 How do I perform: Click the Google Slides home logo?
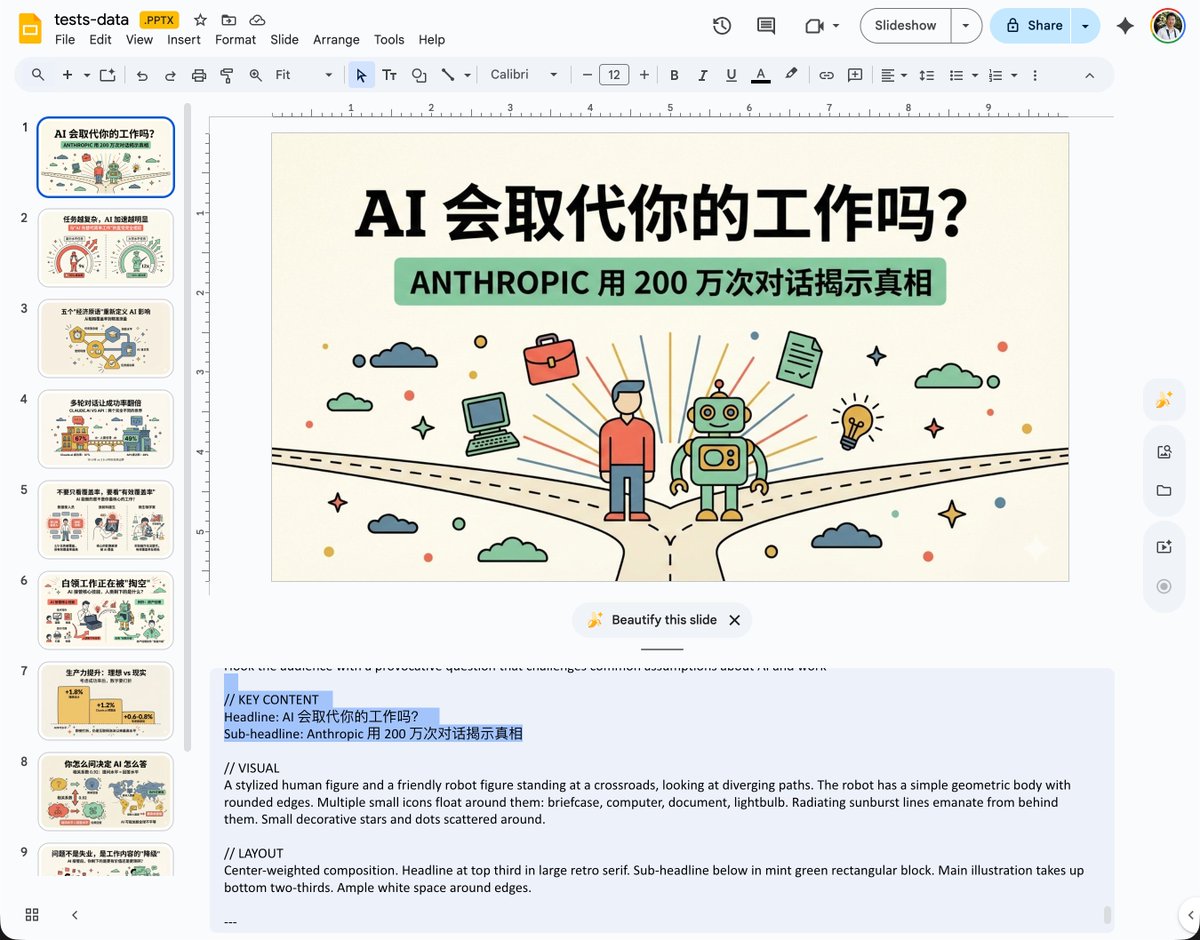coord(30,28)
